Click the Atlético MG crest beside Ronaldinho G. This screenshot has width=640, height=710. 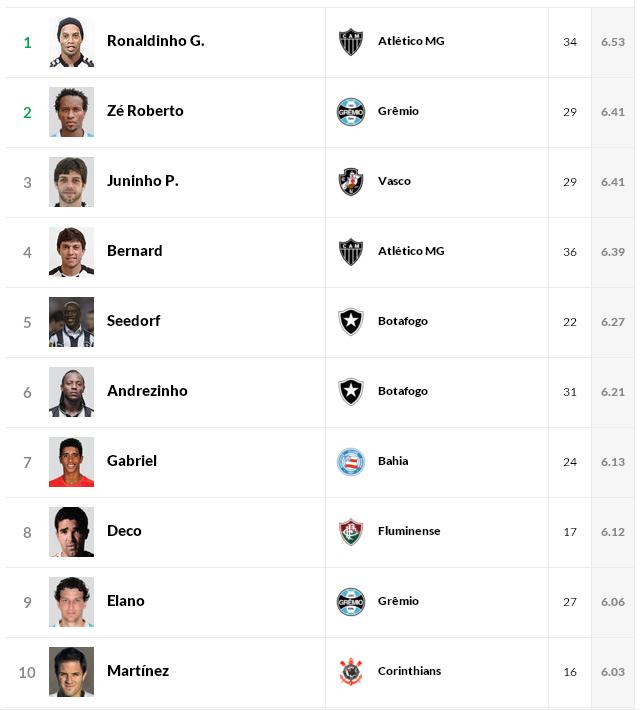[351, 42]
